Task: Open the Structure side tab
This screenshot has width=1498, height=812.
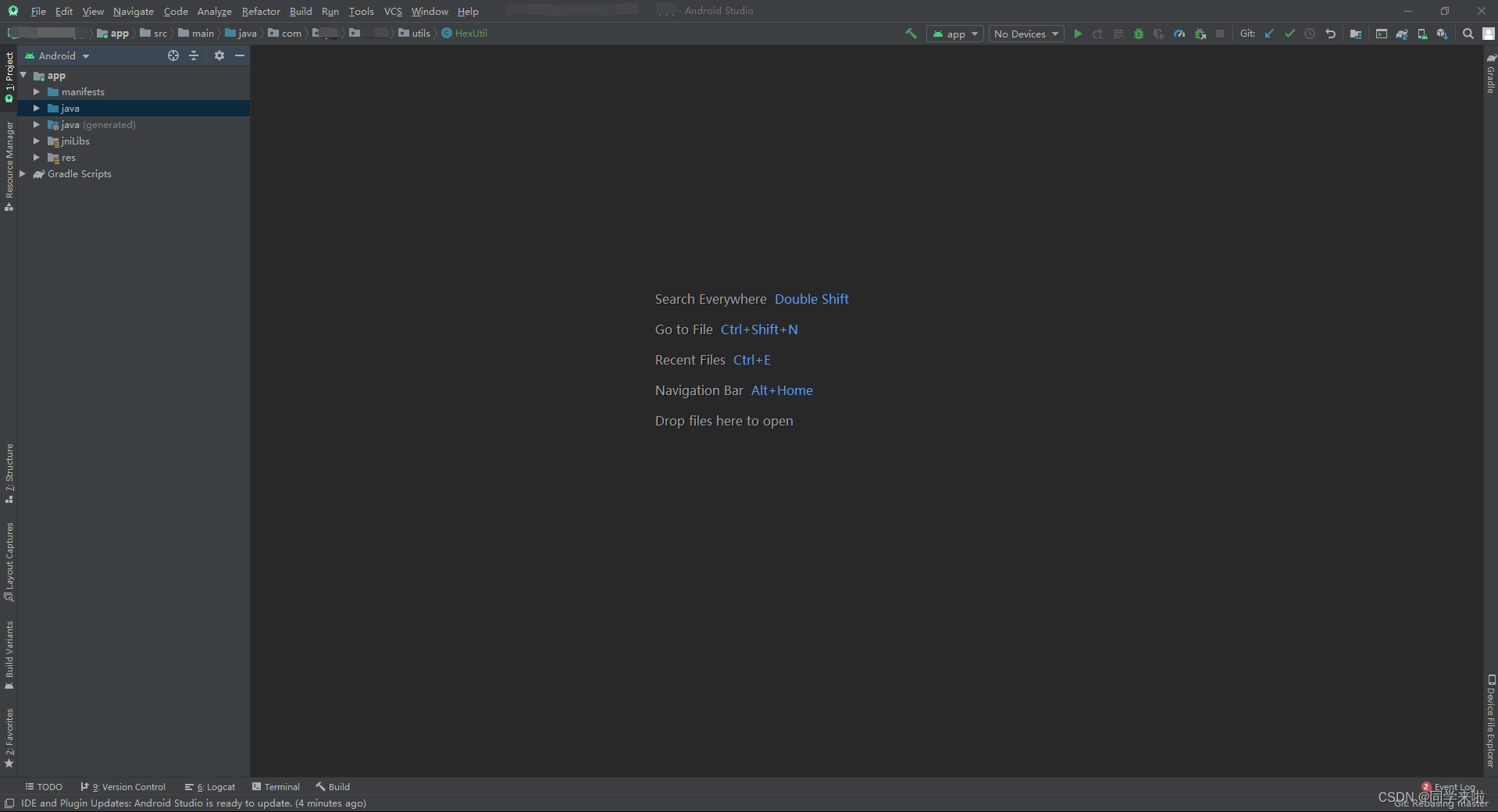Action: 9,473
